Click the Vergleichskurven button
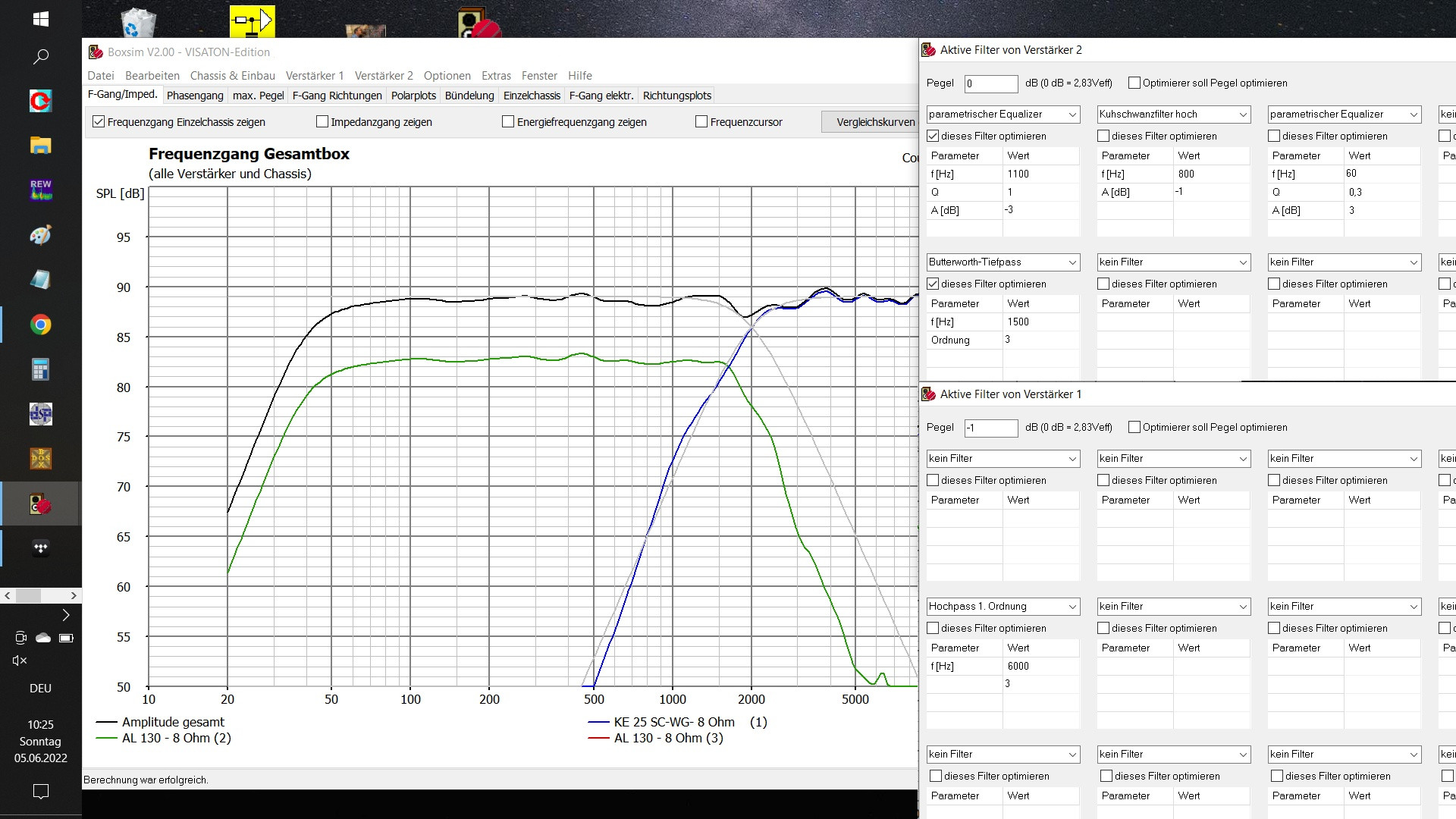Viewport: 1456px width, 819px height. coord(872,121)
